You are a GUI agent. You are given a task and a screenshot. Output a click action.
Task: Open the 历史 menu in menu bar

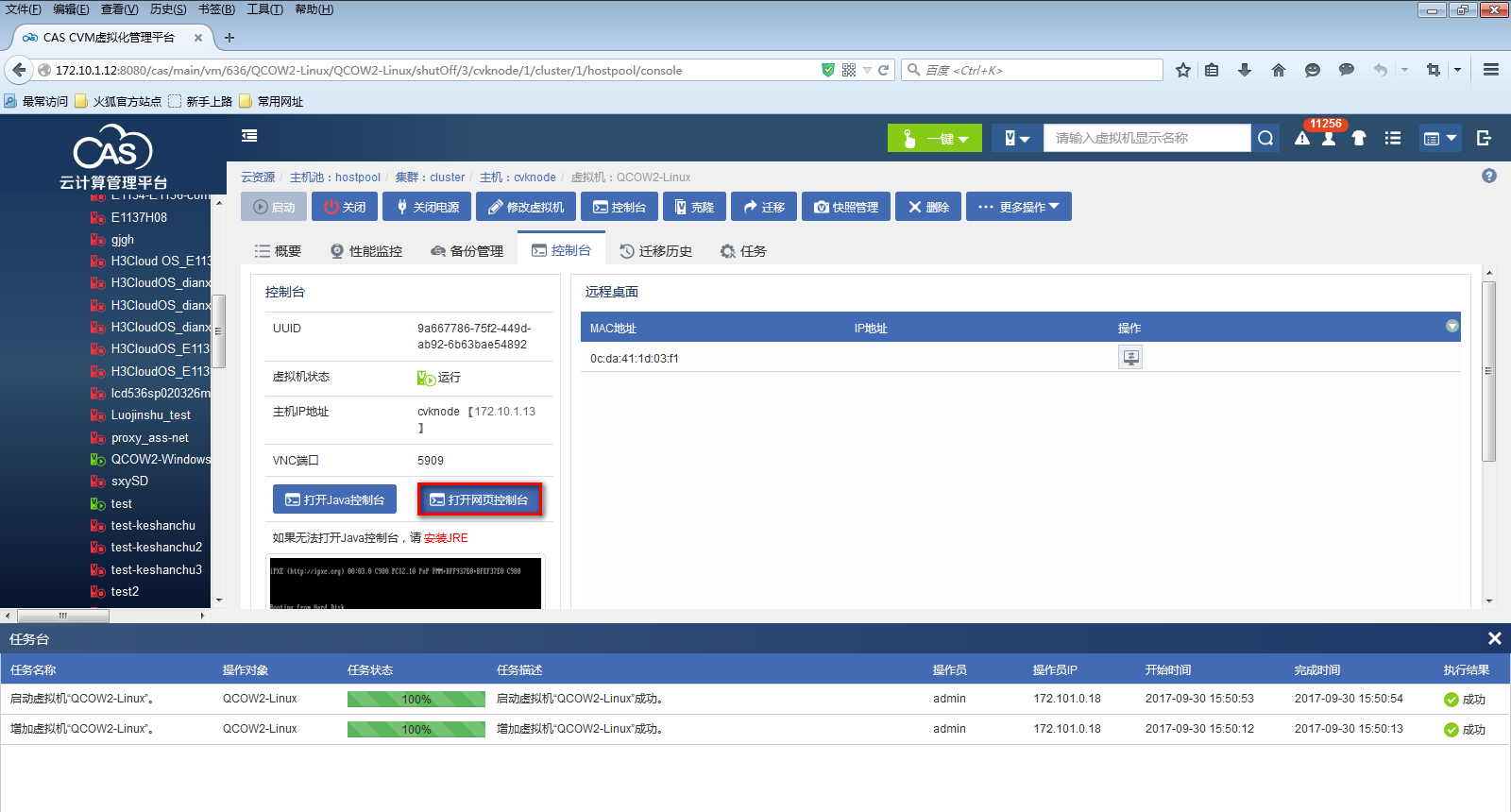point(168,9)
